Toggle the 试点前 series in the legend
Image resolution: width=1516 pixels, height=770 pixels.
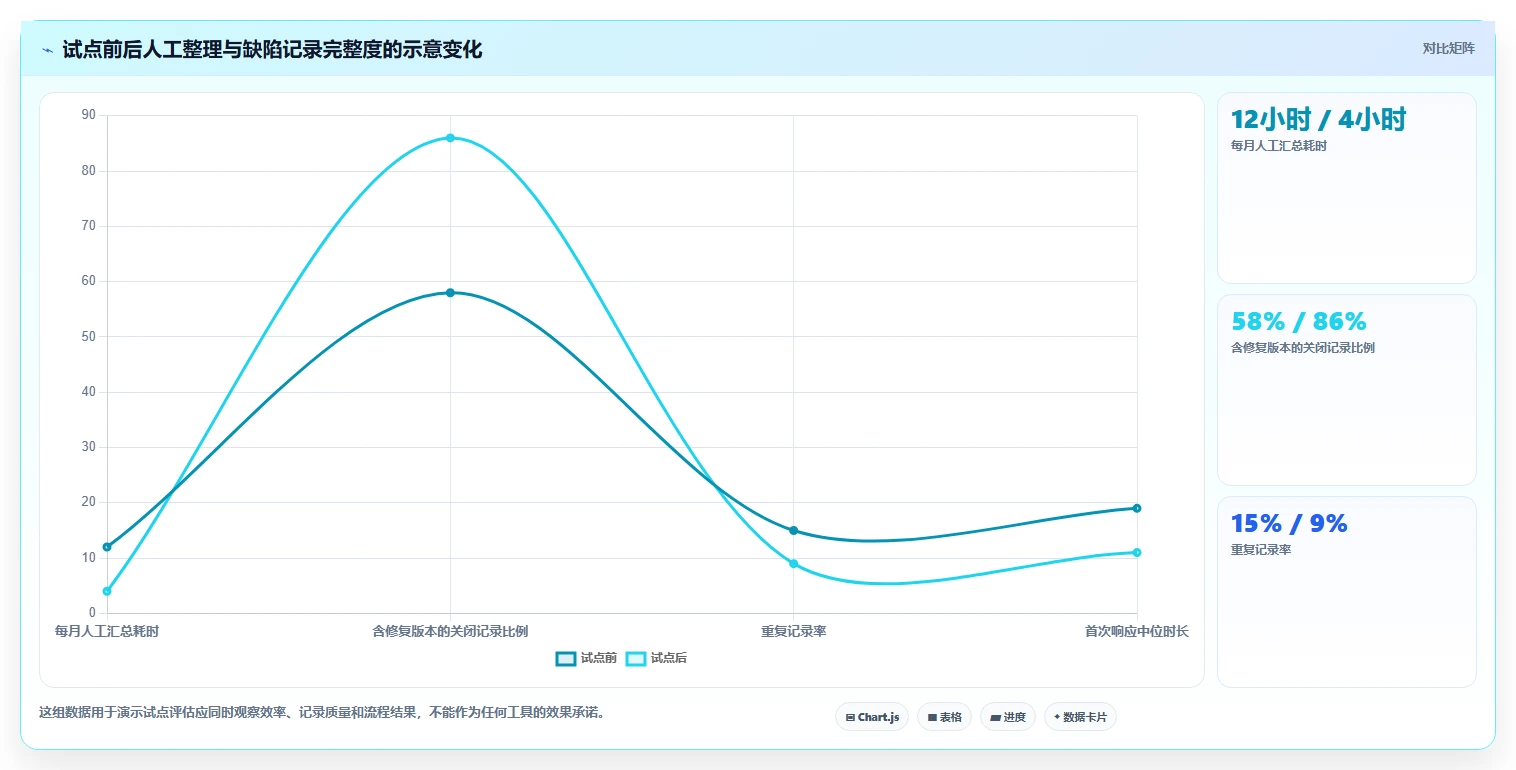tap(587, 658)
